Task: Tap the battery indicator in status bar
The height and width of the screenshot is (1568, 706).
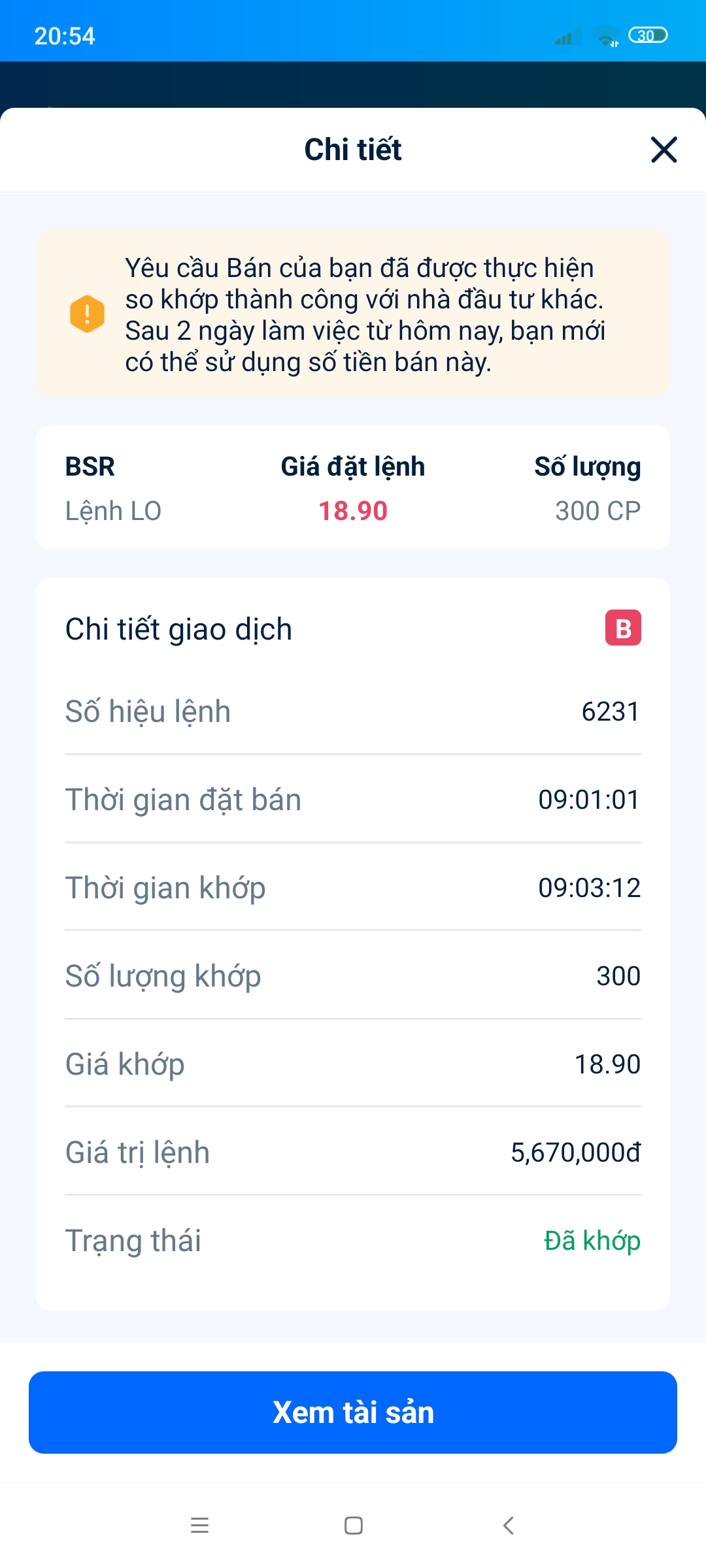Action: [648, 35]
